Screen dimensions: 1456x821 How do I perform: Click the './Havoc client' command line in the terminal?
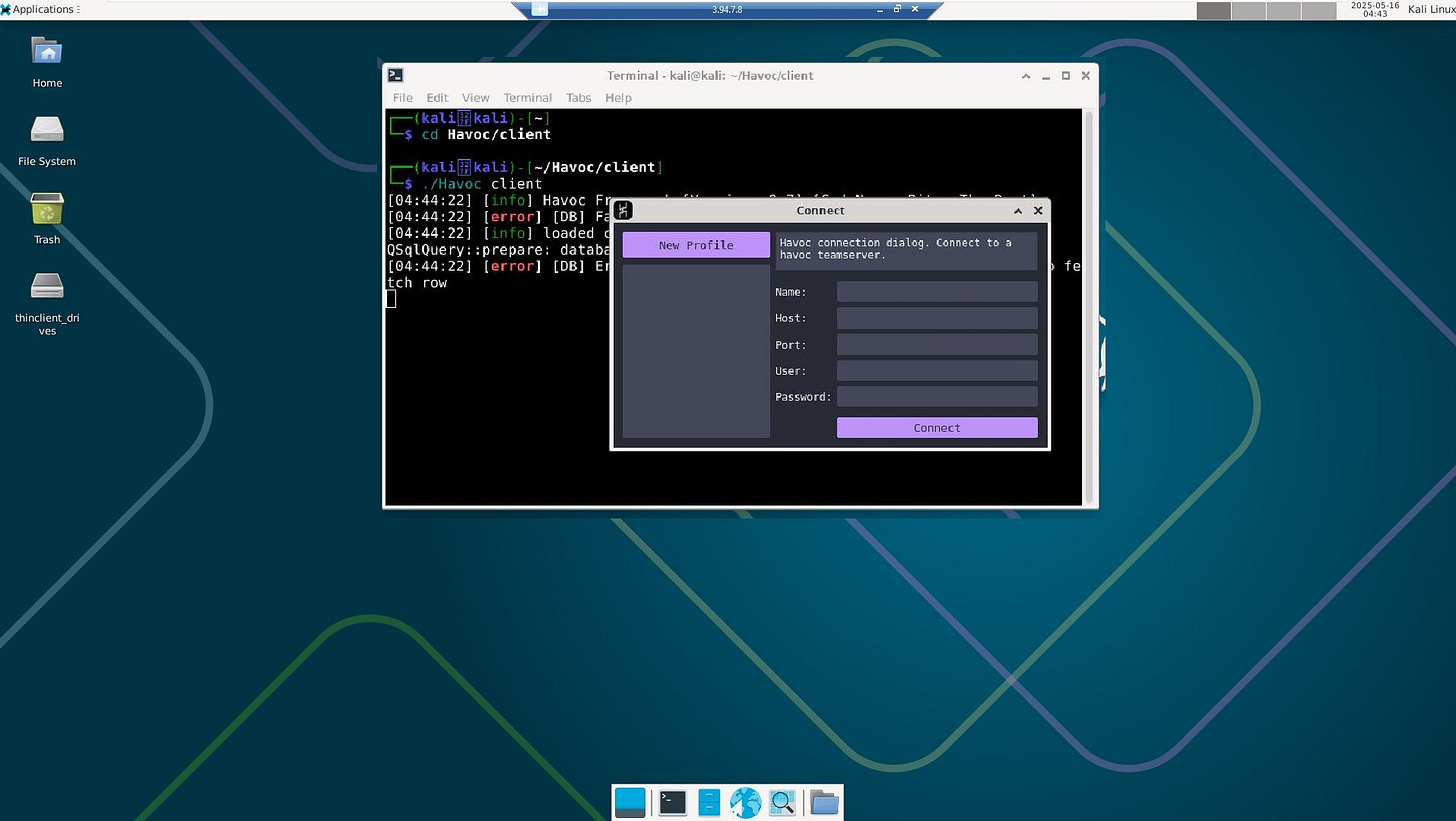tap(482, 184)
